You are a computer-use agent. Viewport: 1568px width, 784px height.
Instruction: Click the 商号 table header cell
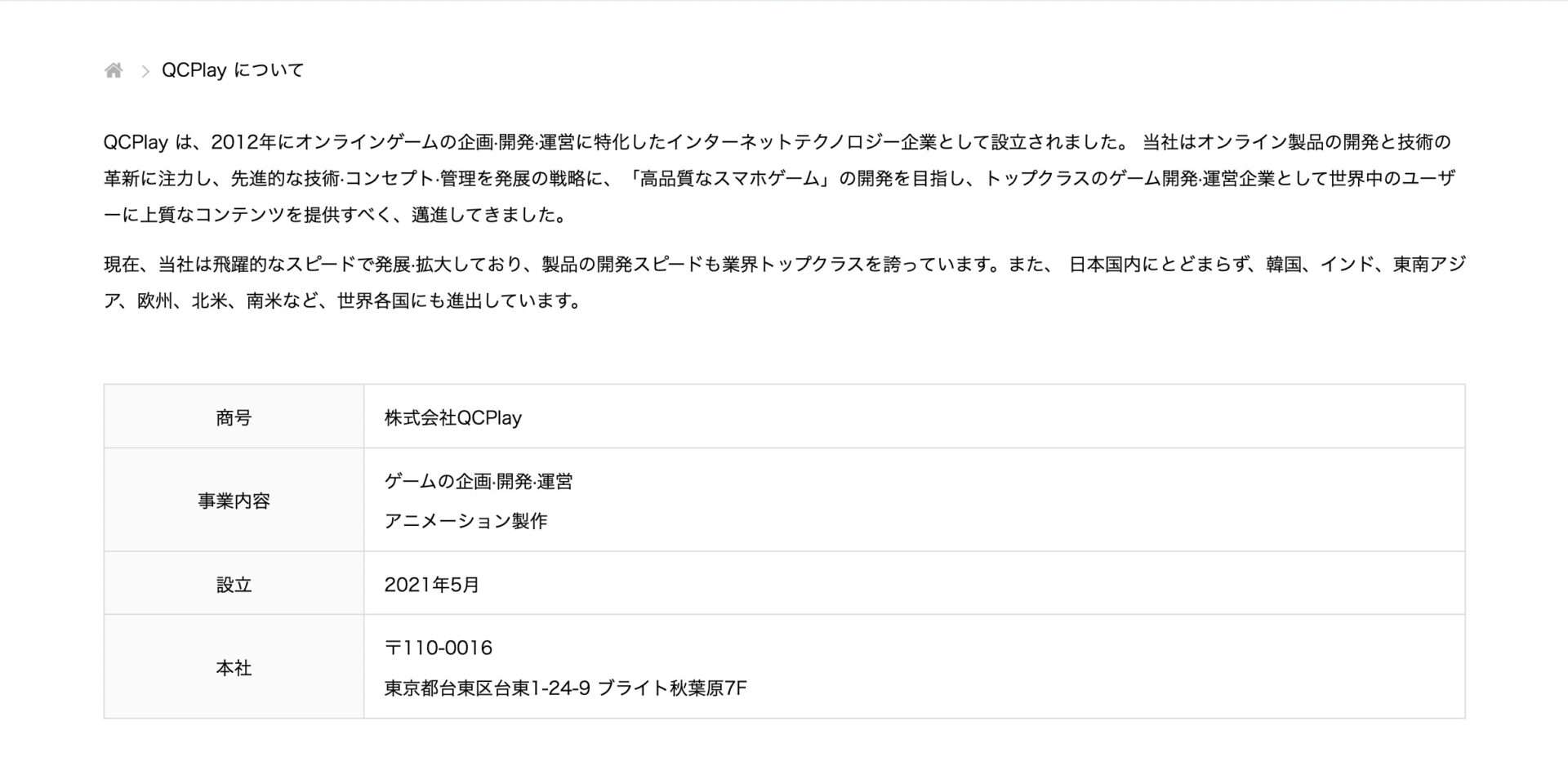tap(234, 416)
